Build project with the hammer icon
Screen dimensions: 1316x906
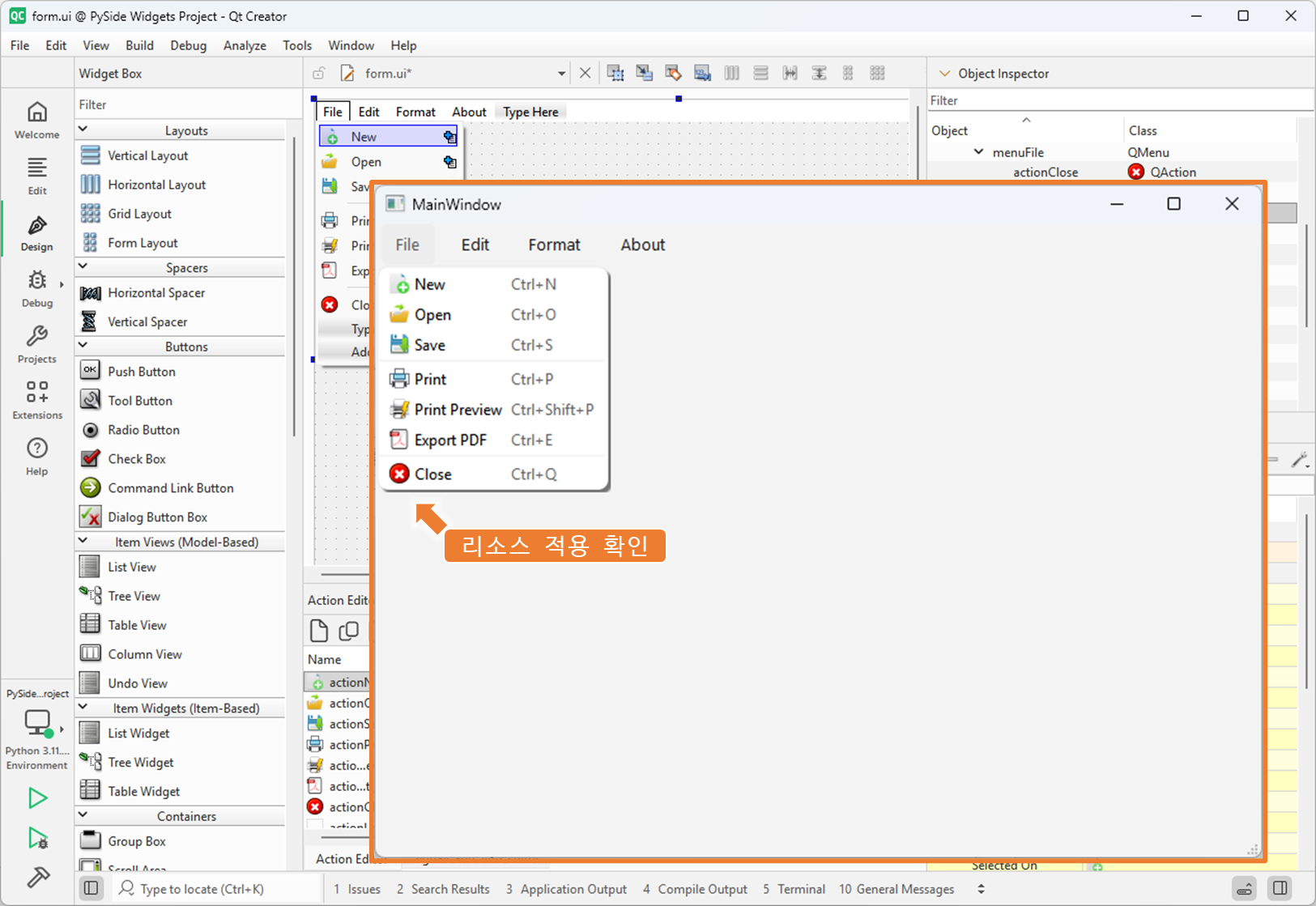pos(38,877)
